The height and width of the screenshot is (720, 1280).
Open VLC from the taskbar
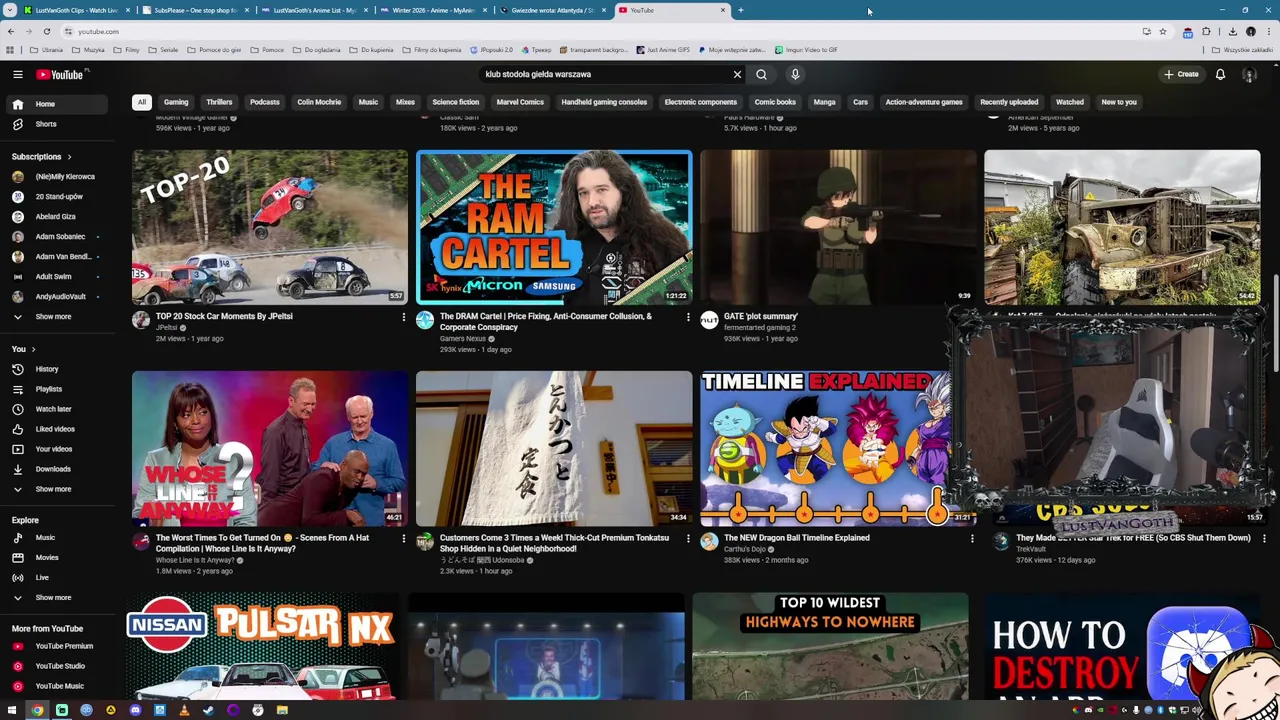(184, 710)
